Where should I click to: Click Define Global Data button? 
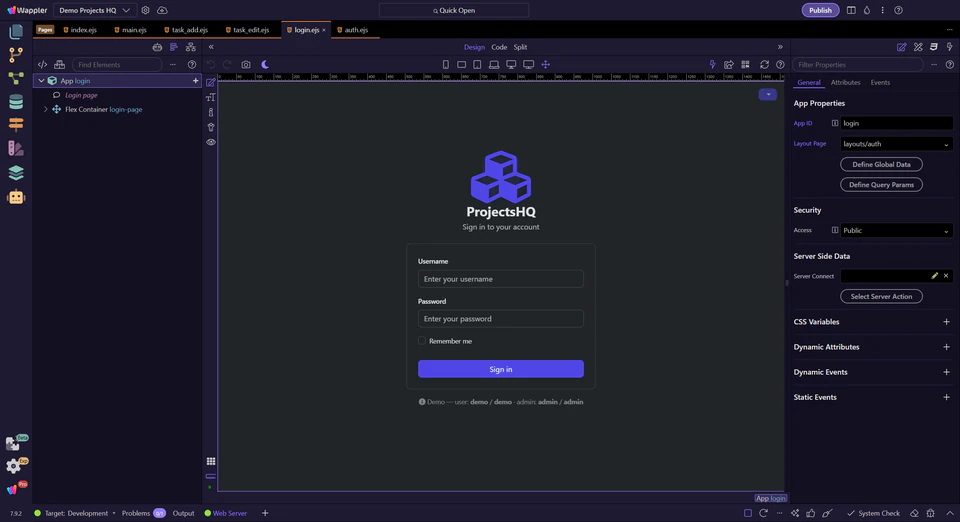pos(881,165)
